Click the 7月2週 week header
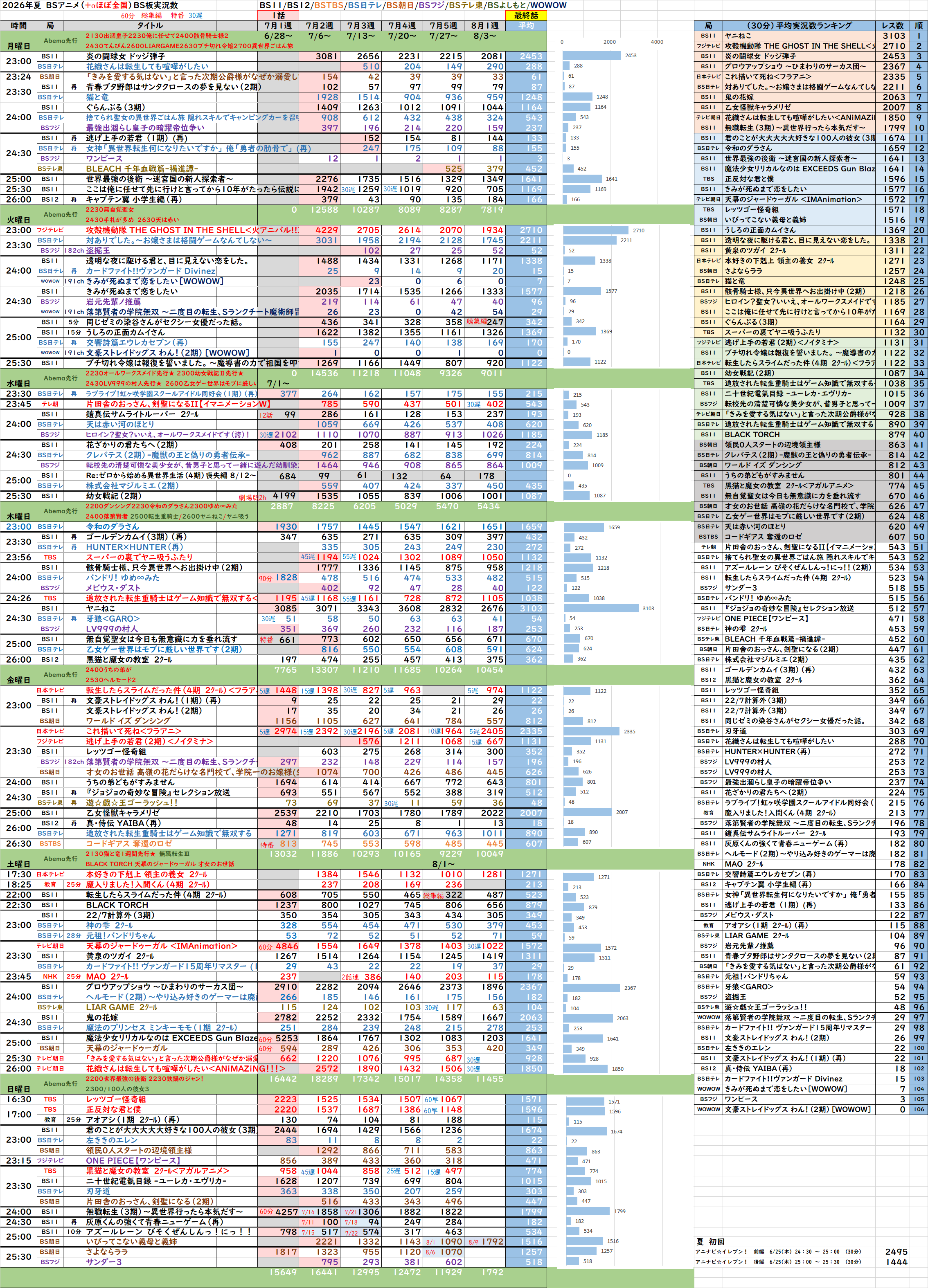This screenshot has height=1288, width=928. click(x=320, y=25)
